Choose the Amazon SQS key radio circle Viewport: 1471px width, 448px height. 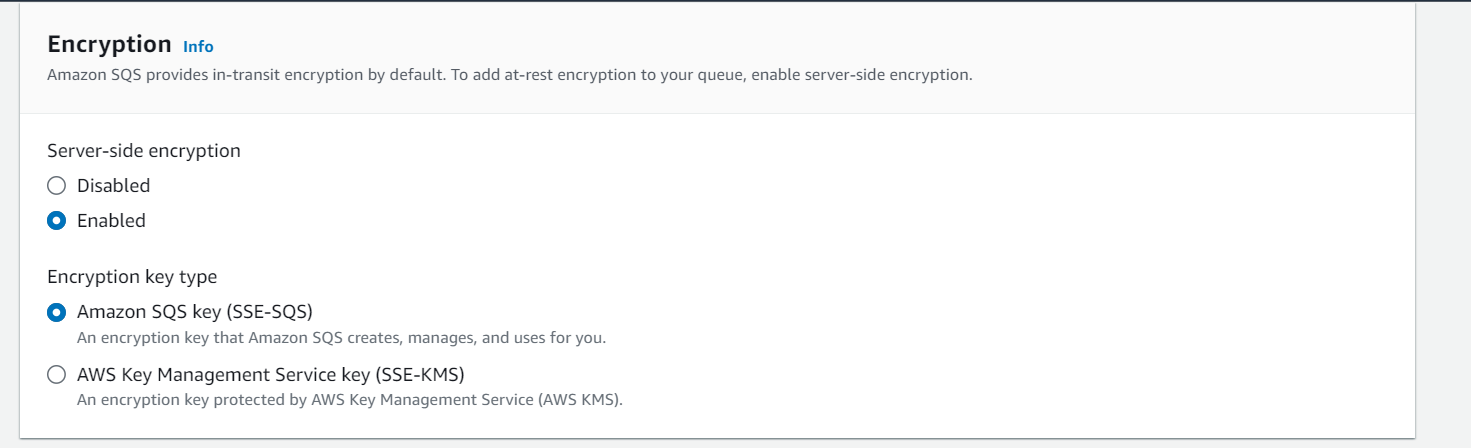click(x=57, y=312)
